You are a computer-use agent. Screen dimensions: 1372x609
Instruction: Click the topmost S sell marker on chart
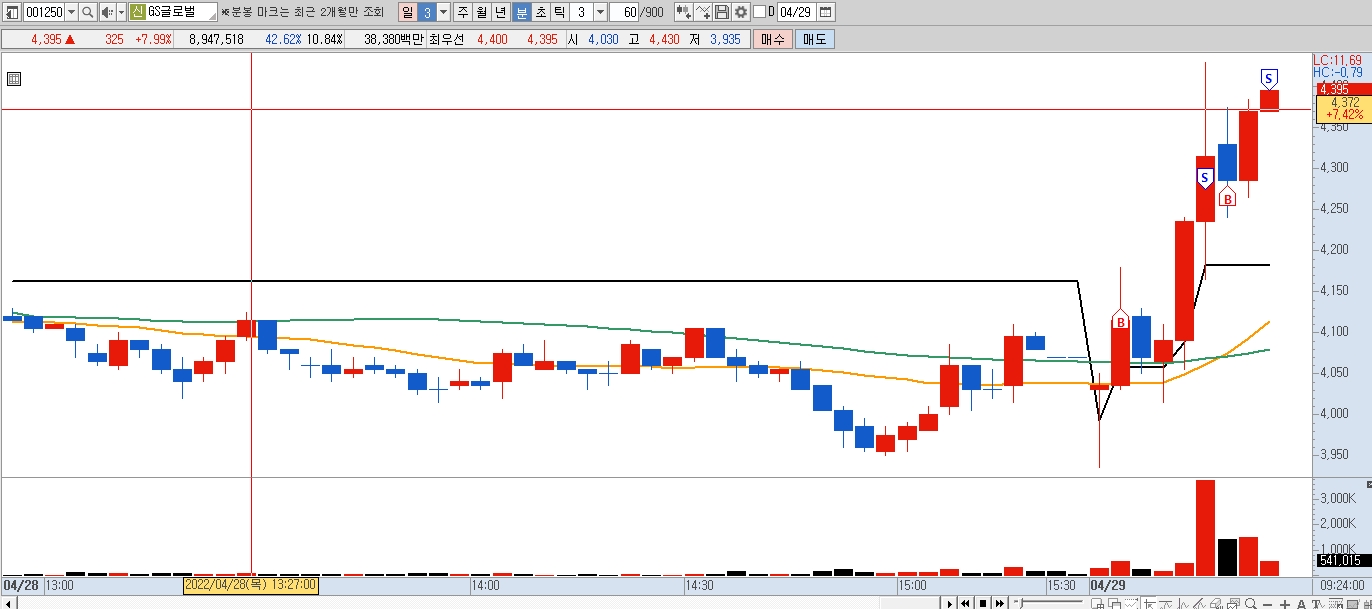(x=1269, y=78)
